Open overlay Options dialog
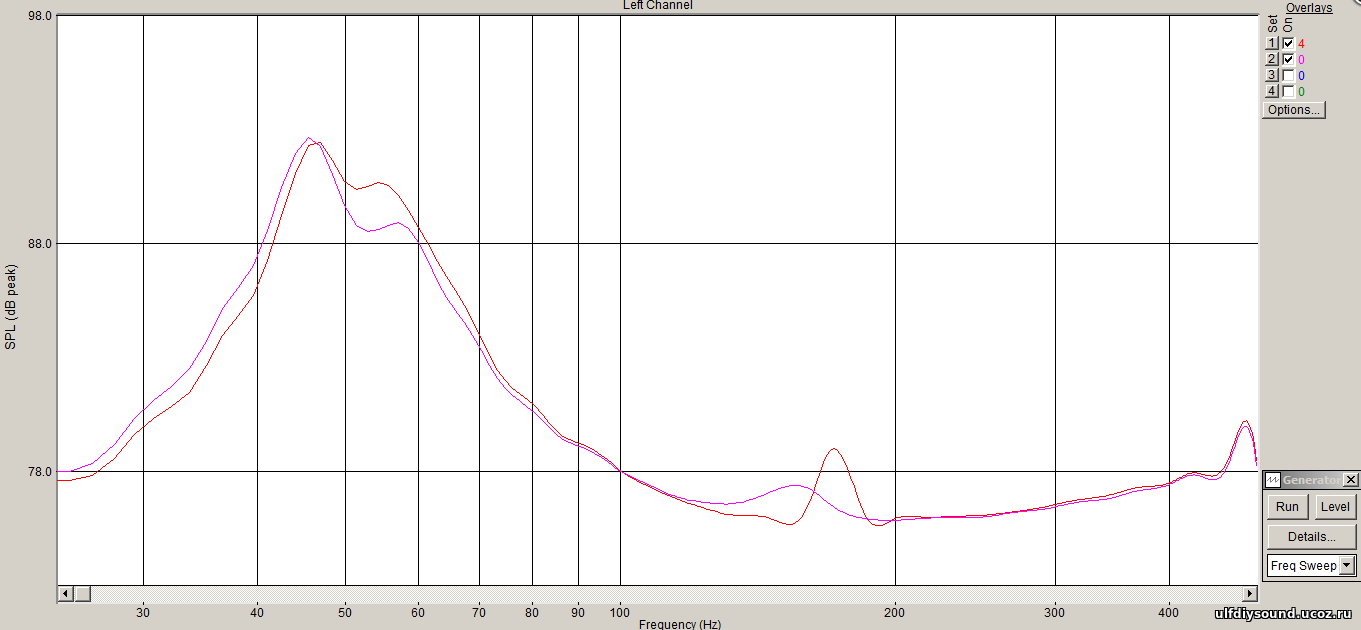Screen dimensions: 1361x630 [1294, 110]
